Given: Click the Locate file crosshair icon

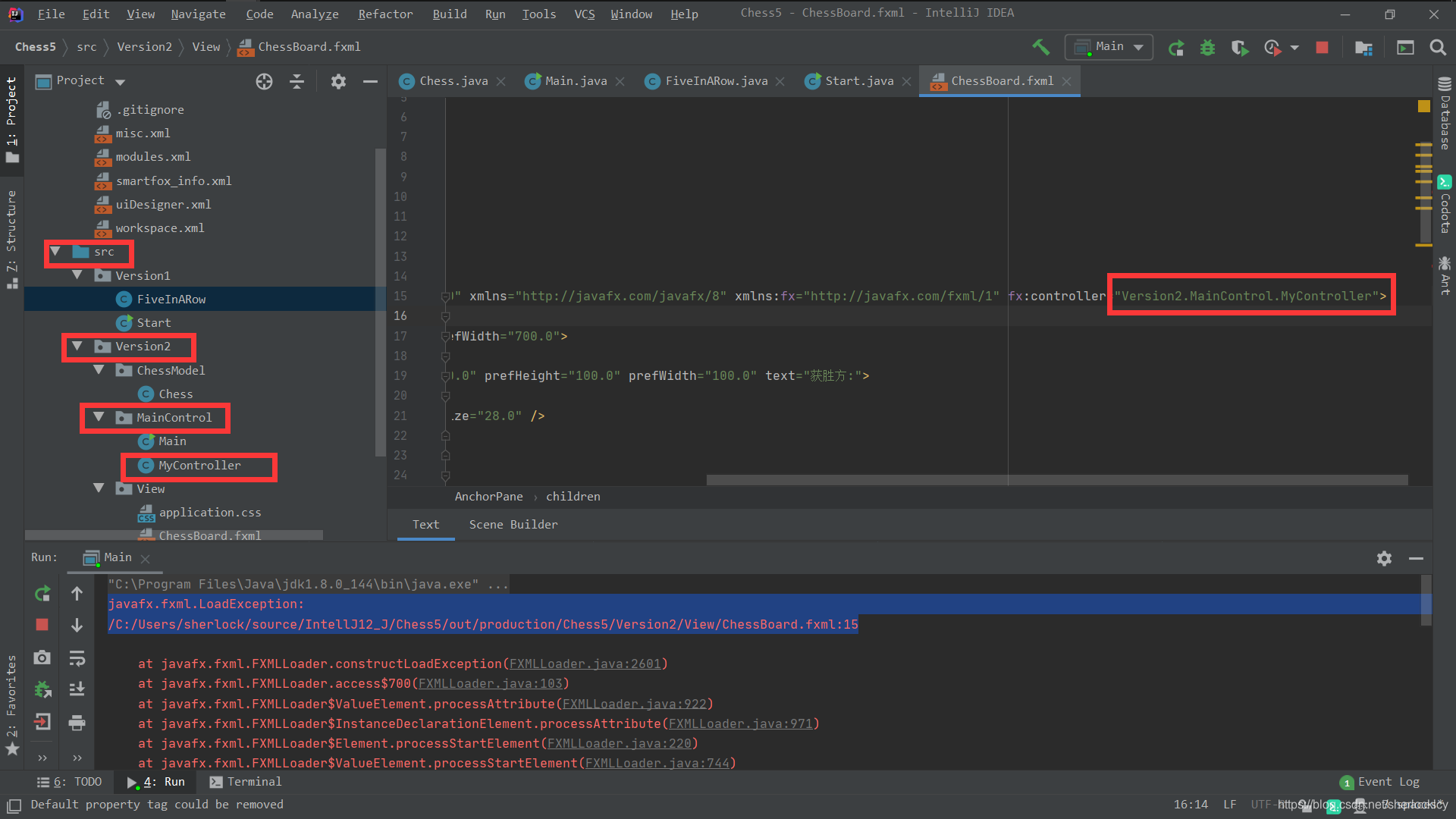Looking at the screenshot, I should coord(264,82).
